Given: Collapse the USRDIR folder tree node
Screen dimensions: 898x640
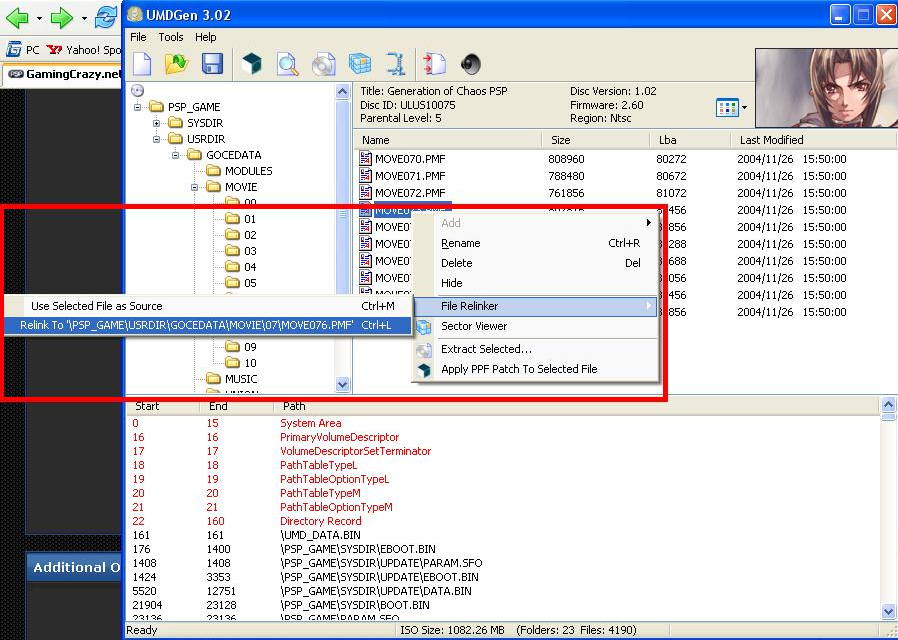Looking at the screenshot, I should [x=157, y=139].
